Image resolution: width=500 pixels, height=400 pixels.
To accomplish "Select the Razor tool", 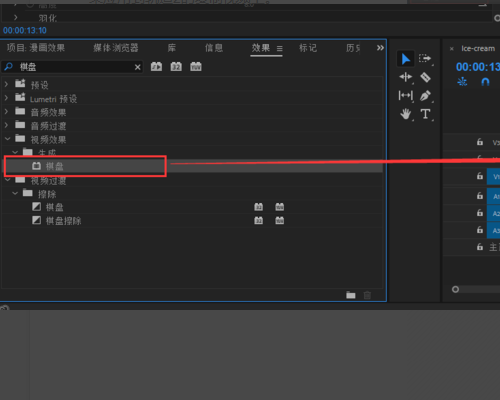I will 425,77.
